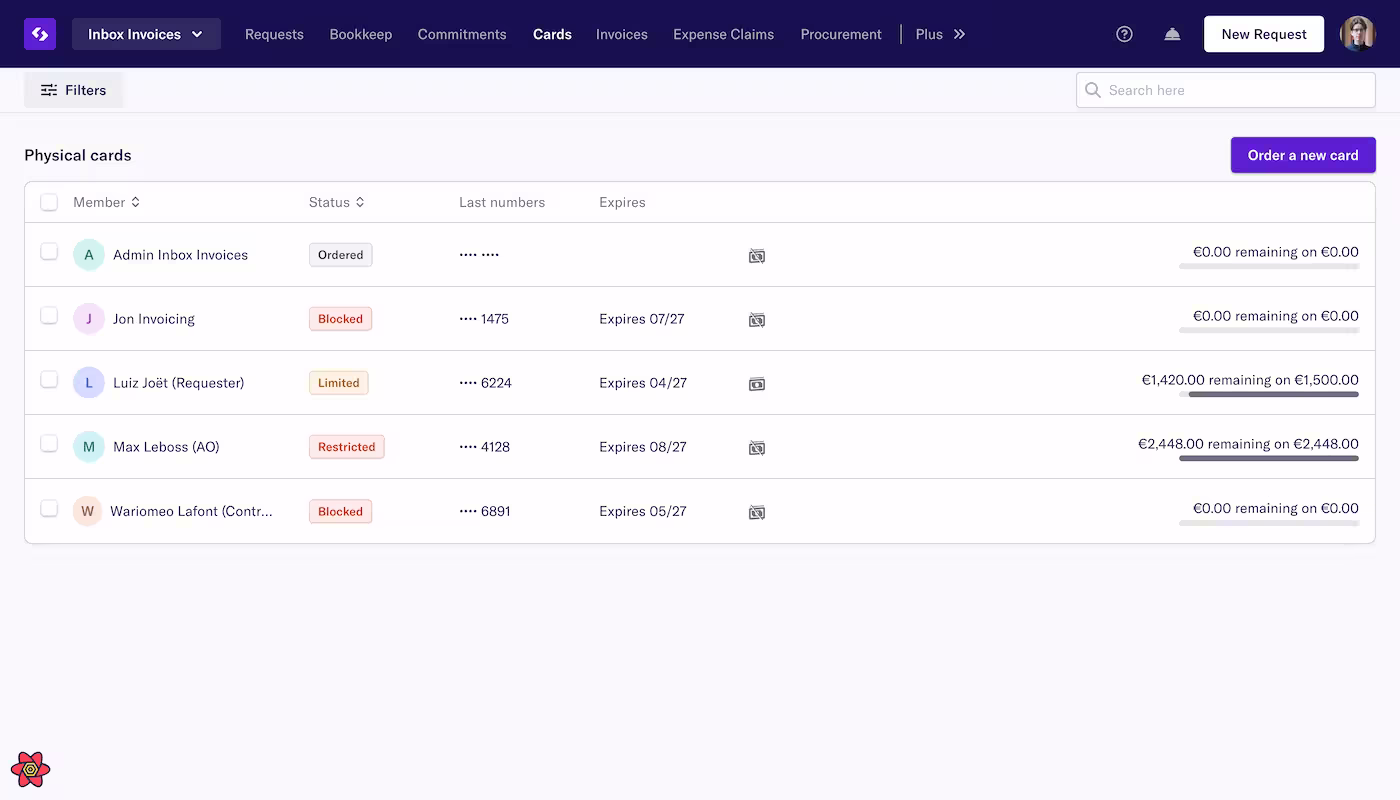Click Expires 05/27 text

(643, 511)
